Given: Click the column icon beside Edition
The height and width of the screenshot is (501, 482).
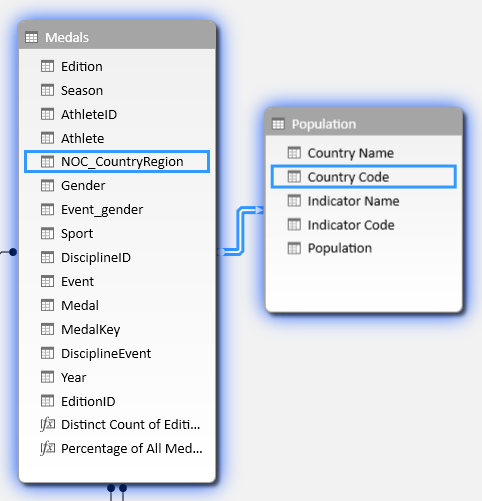Looking at the screenshot, I should click(x=47, y=66).
